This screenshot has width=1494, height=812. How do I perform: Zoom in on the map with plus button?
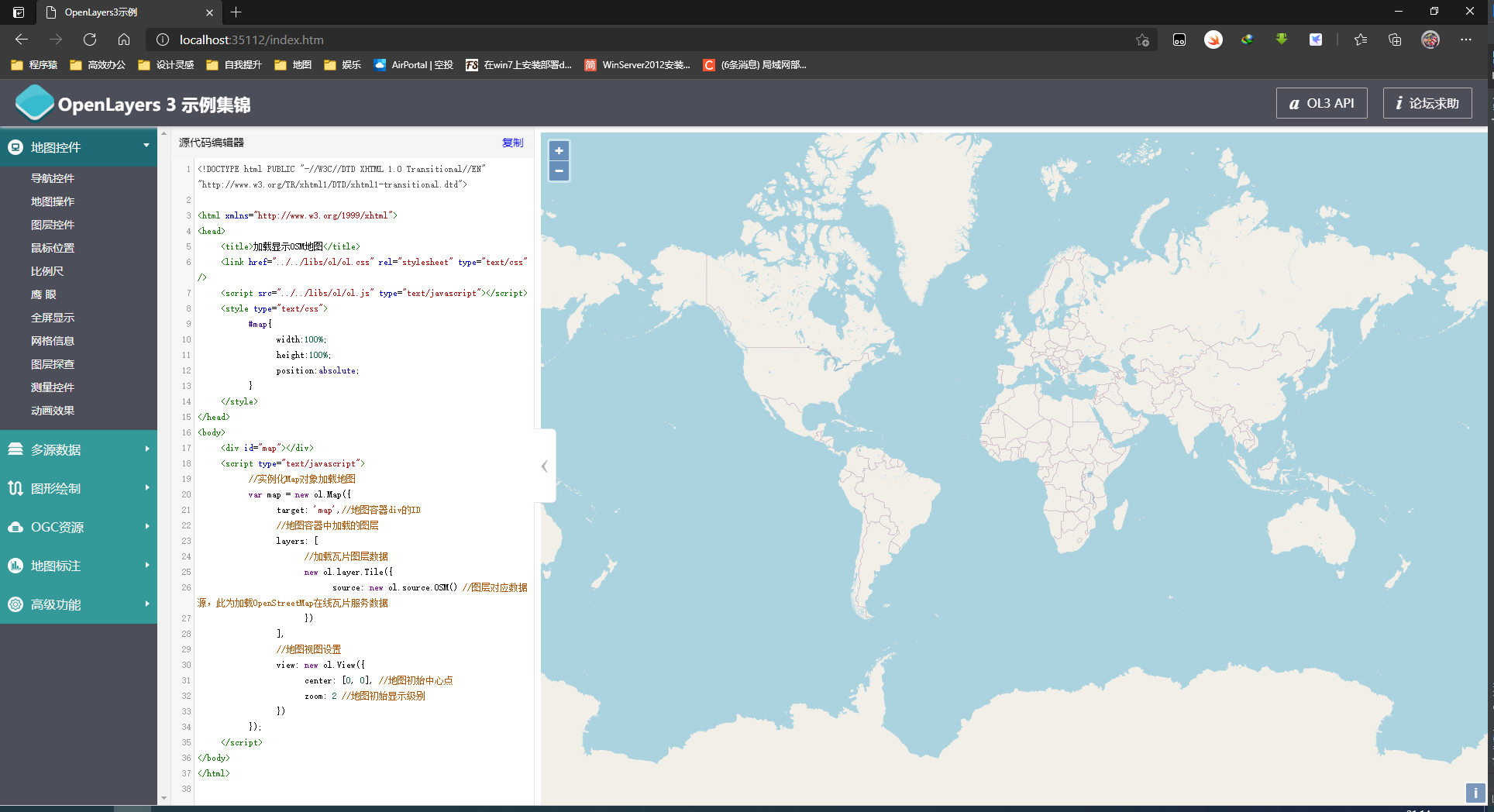[x=559, y=151]
